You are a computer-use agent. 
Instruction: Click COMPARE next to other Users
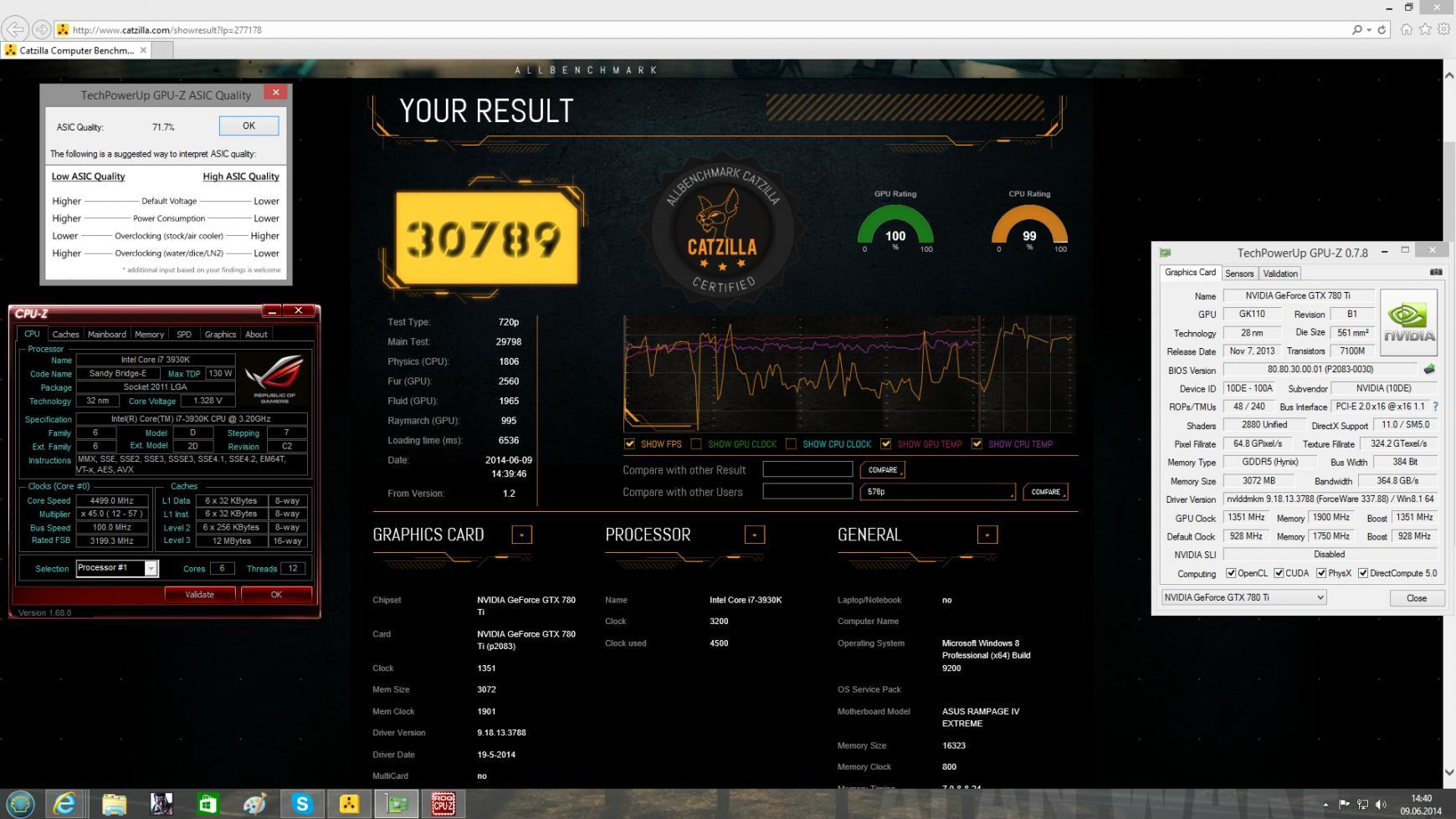1045,492
